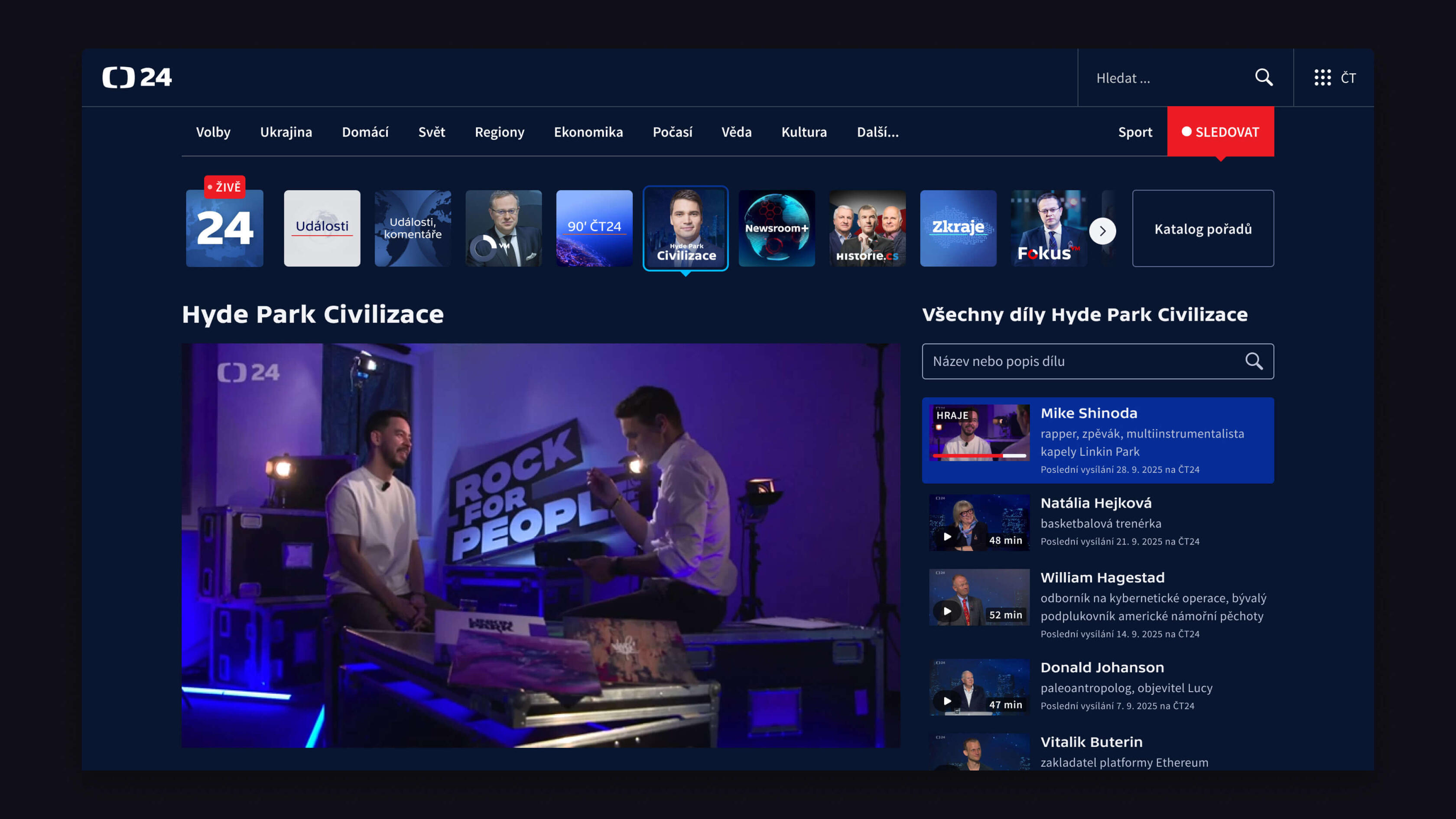Click the episode search magnifier icon
This screenshot has width=1456, height=819.
(x=1254, y=361)
